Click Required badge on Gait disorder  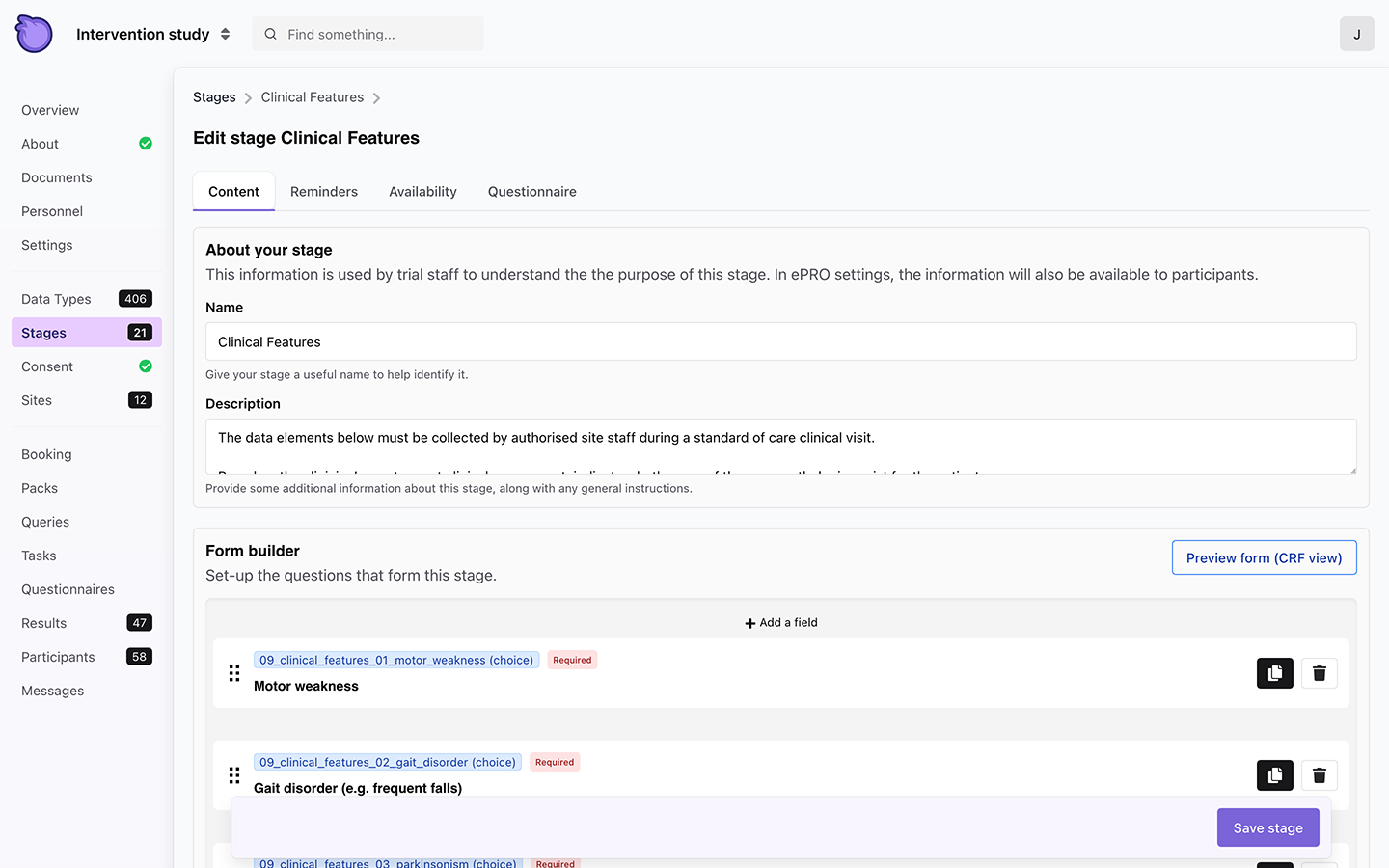(x=555, y=762)
